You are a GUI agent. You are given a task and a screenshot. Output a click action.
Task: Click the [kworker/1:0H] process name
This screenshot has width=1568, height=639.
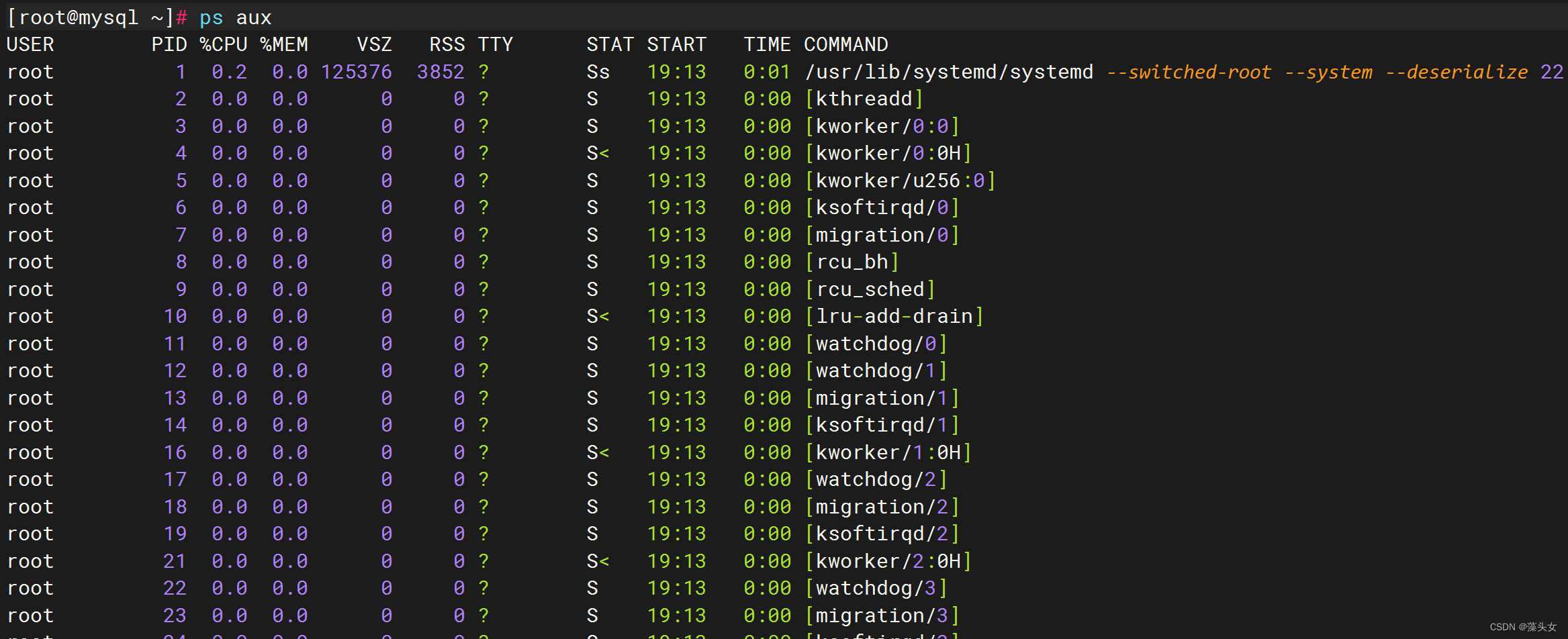[889, 452]
